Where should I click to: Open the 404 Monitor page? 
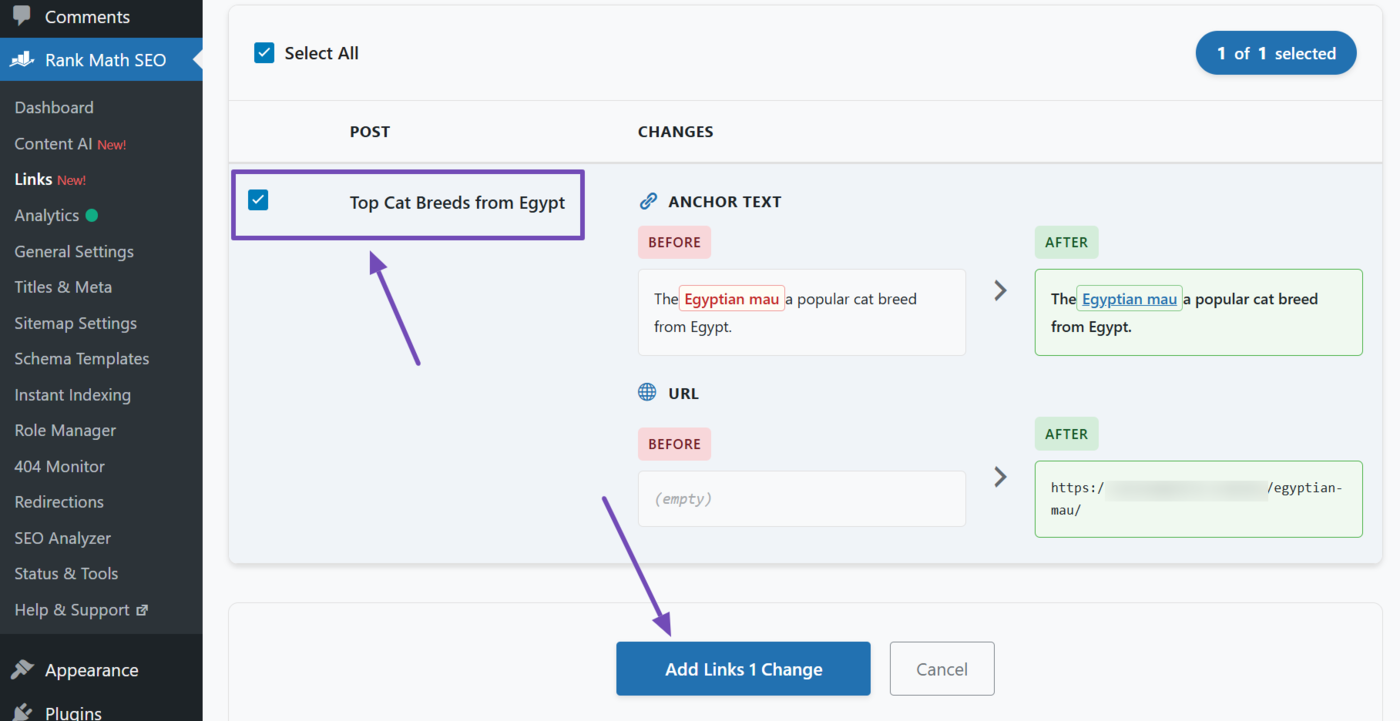click(x=58, y=466)
